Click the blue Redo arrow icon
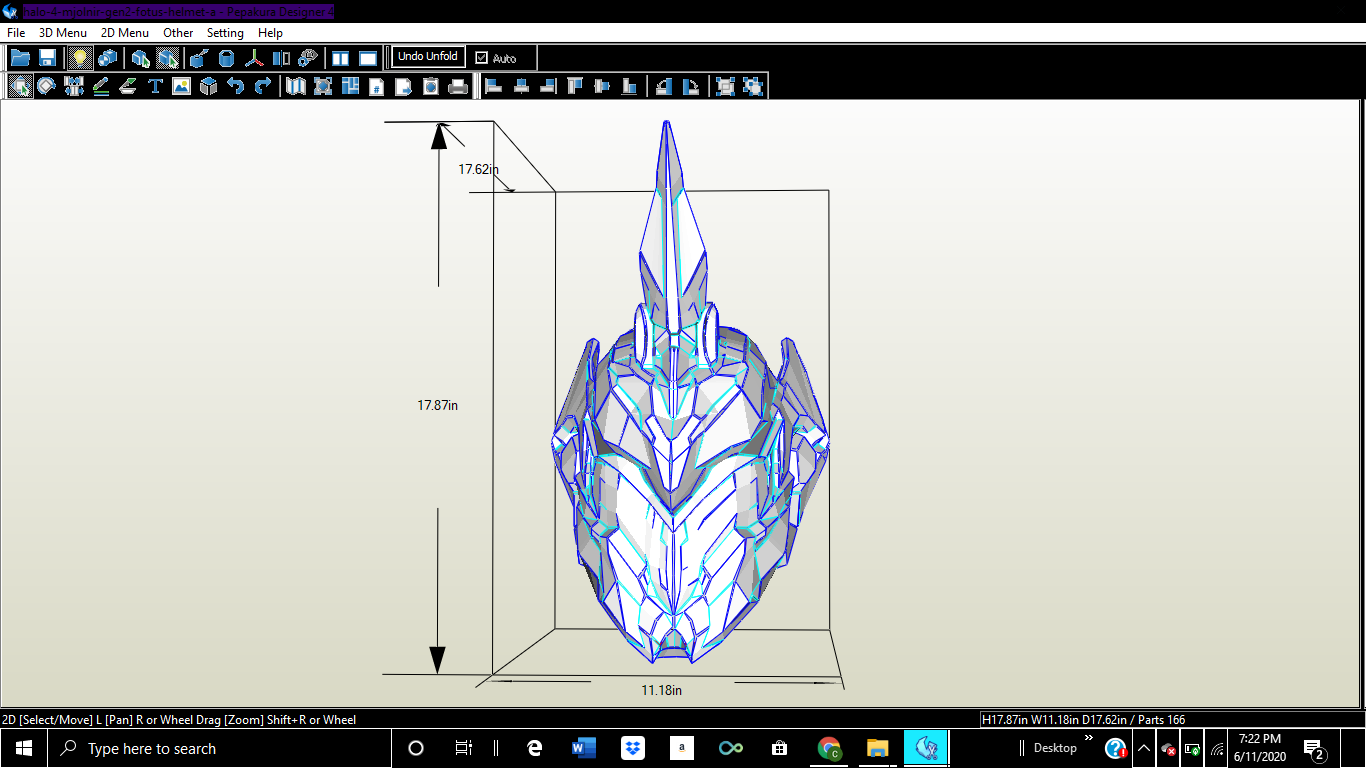Screen dimensions: 1366x768 pos(262,86)
